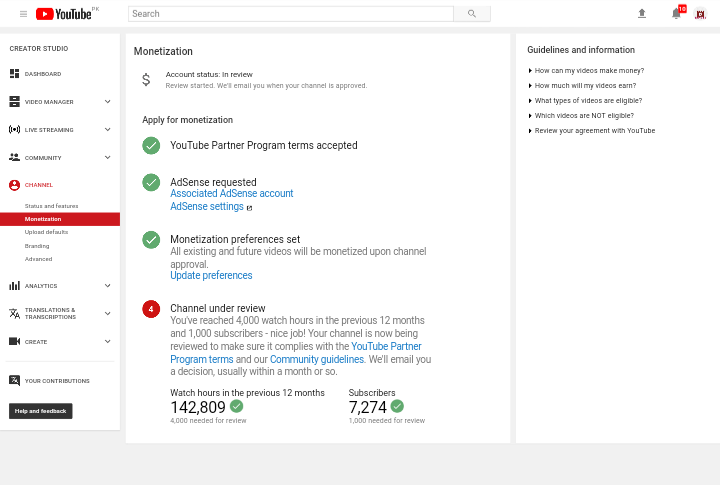The height and width of the screenshot is (485, 720).
Task: Click the red Channel person icon
Action: click(x=14, y=185)
